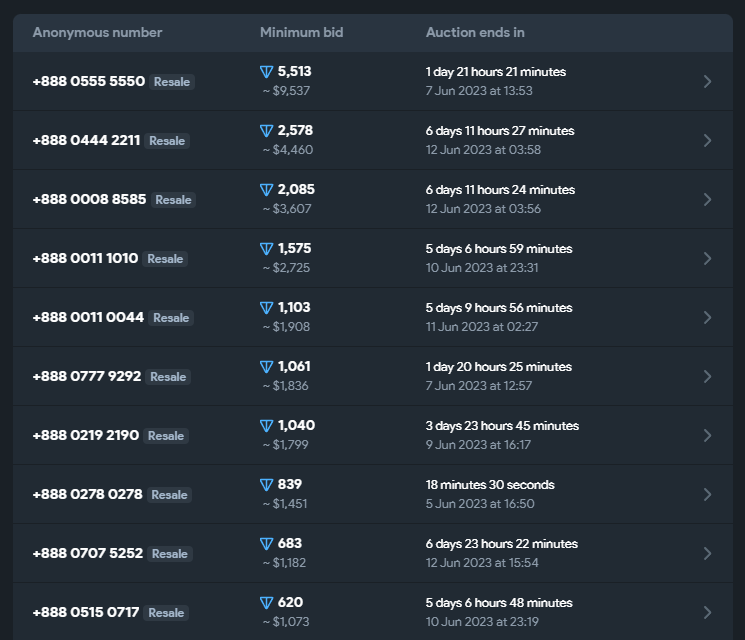Click Resale badge beside +888 0011 1010
This screenshot has height=640, width=745.
coord(165,258)
